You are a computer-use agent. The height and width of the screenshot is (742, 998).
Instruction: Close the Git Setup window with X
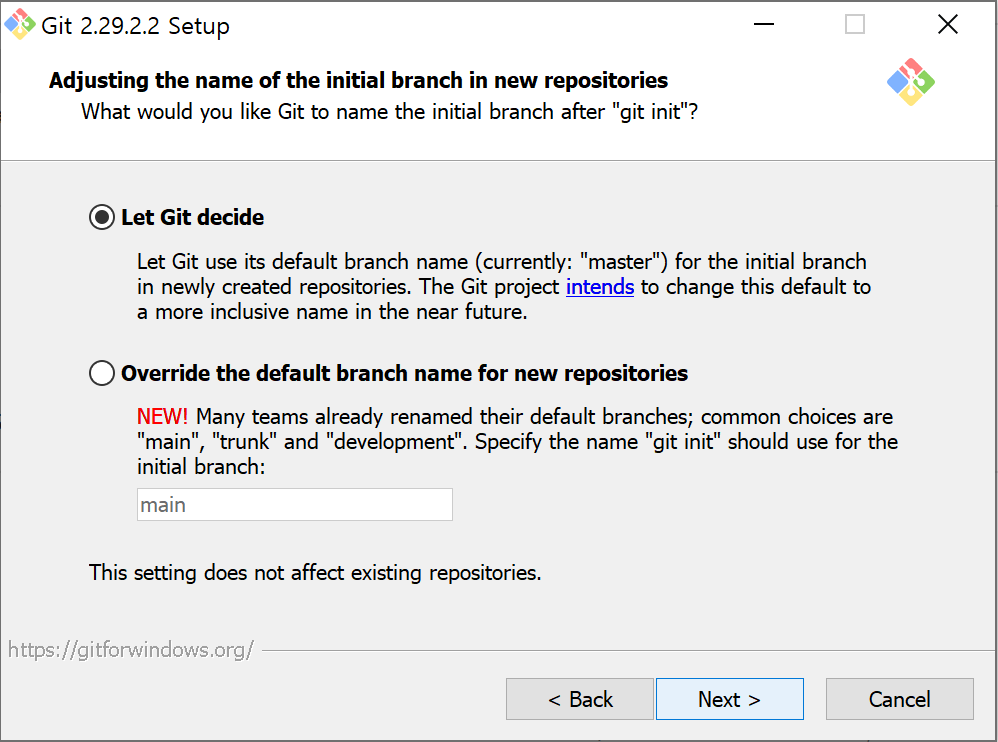(948, 24)
